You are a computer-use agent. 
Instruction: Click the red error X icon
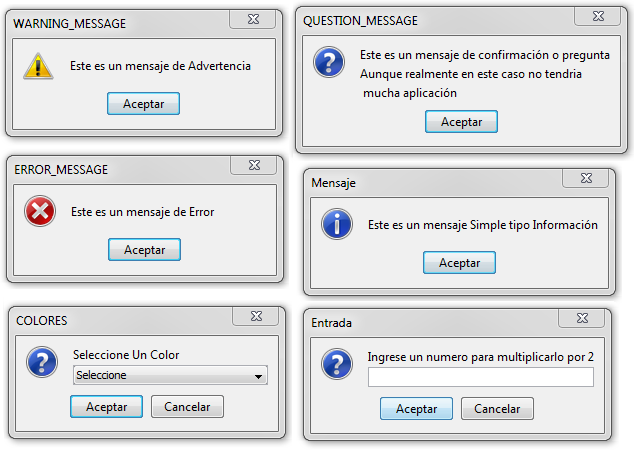(40, 211)
